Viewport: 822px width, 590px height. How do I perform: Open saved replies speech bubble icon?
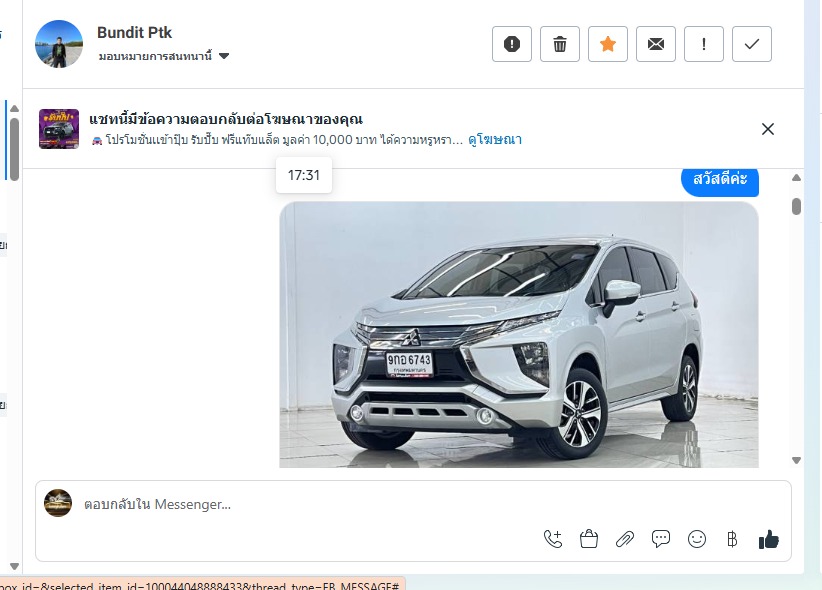pyautogui.click(x=661, y=539)
